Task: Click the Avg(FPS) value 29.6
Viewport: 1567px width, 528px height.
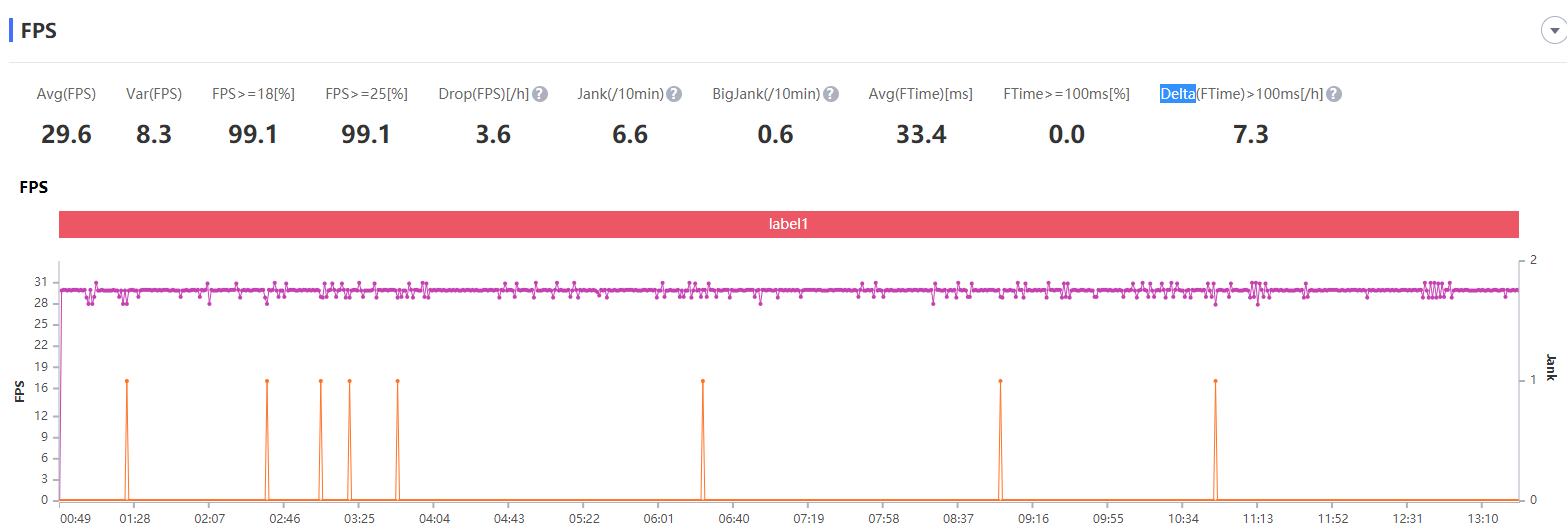Action: (66, 134)
